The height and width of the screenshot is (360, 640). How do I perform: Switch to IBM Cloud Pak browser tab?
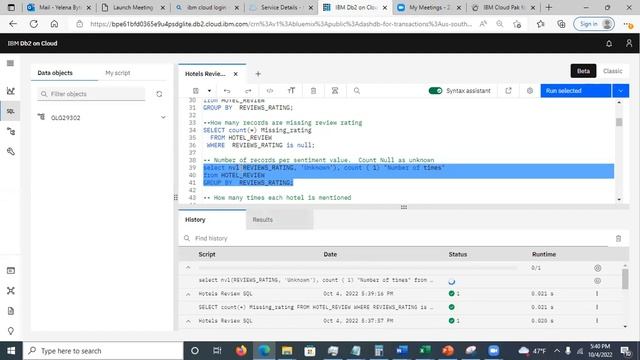pos(503,7)
